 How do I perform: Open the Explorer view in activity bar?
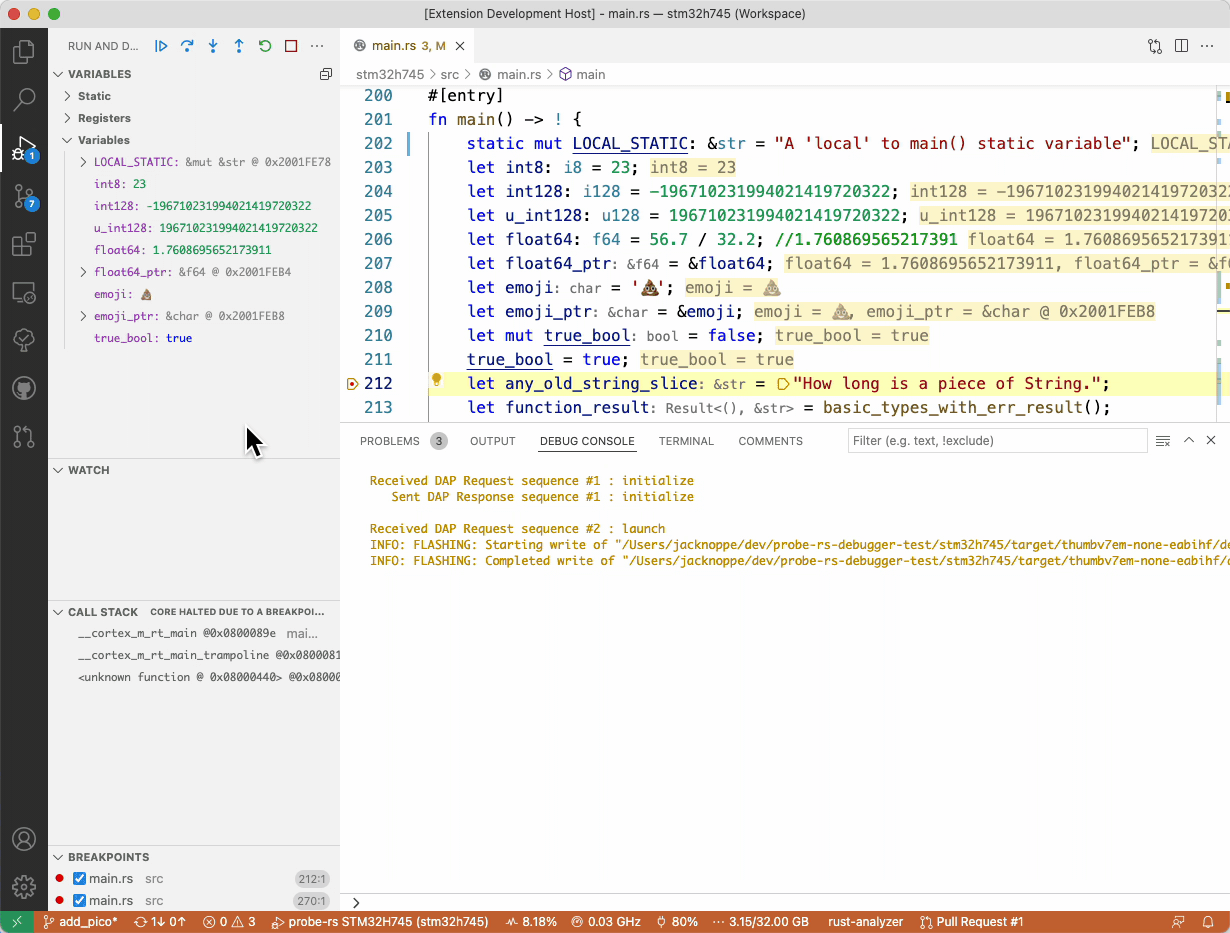(x=24, y=52)
